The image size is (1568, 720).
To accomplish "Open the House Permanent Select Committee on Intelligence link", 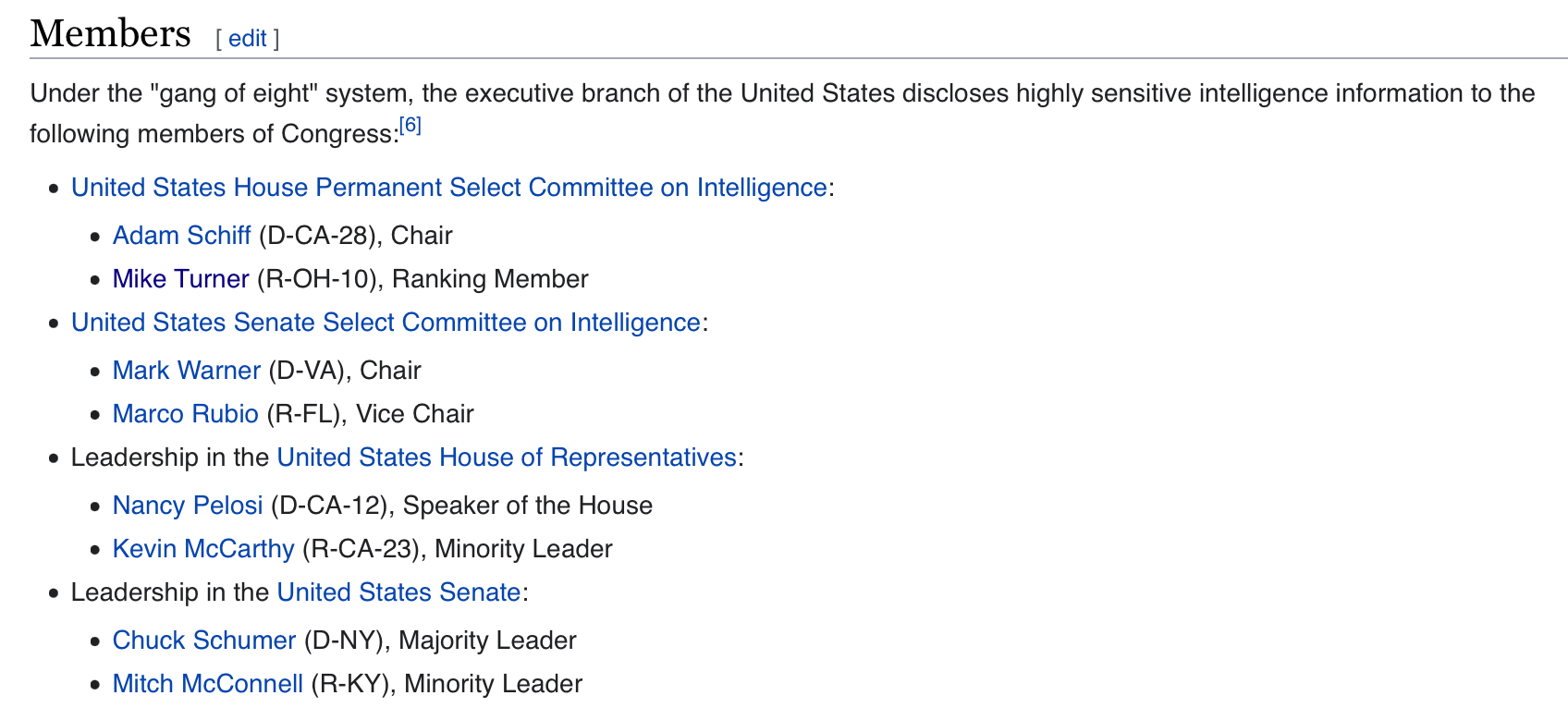I will (448, 188).
